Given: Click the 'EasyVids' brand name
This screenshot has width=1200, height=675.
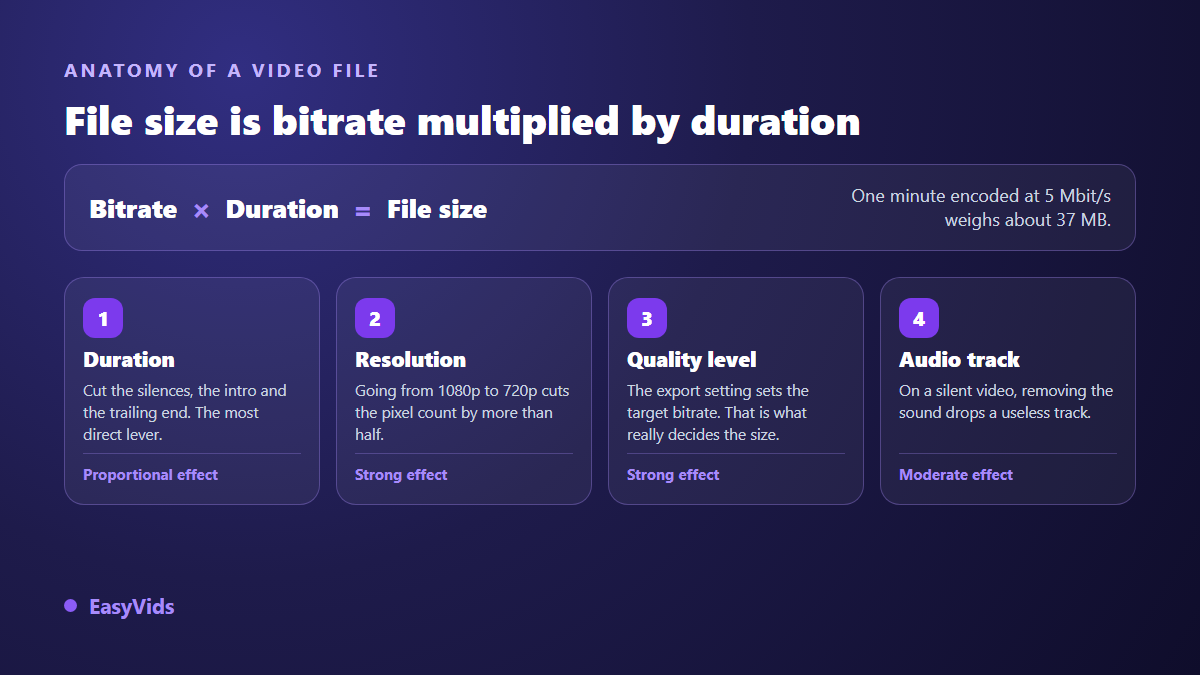Looking at the screenshot, I should point(132,606).
